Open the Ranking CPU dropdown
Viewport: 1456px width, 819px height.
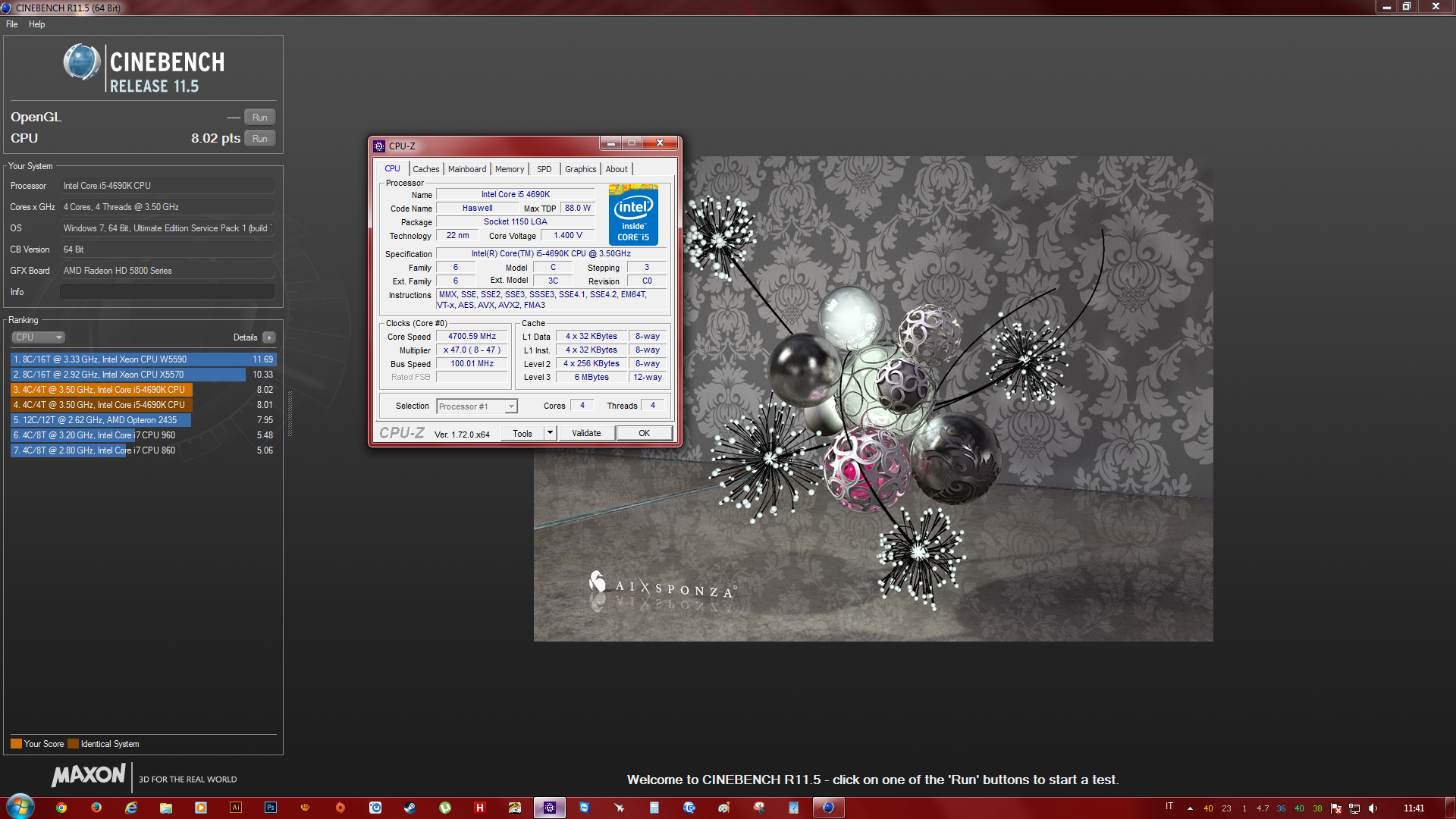point(38,337)
